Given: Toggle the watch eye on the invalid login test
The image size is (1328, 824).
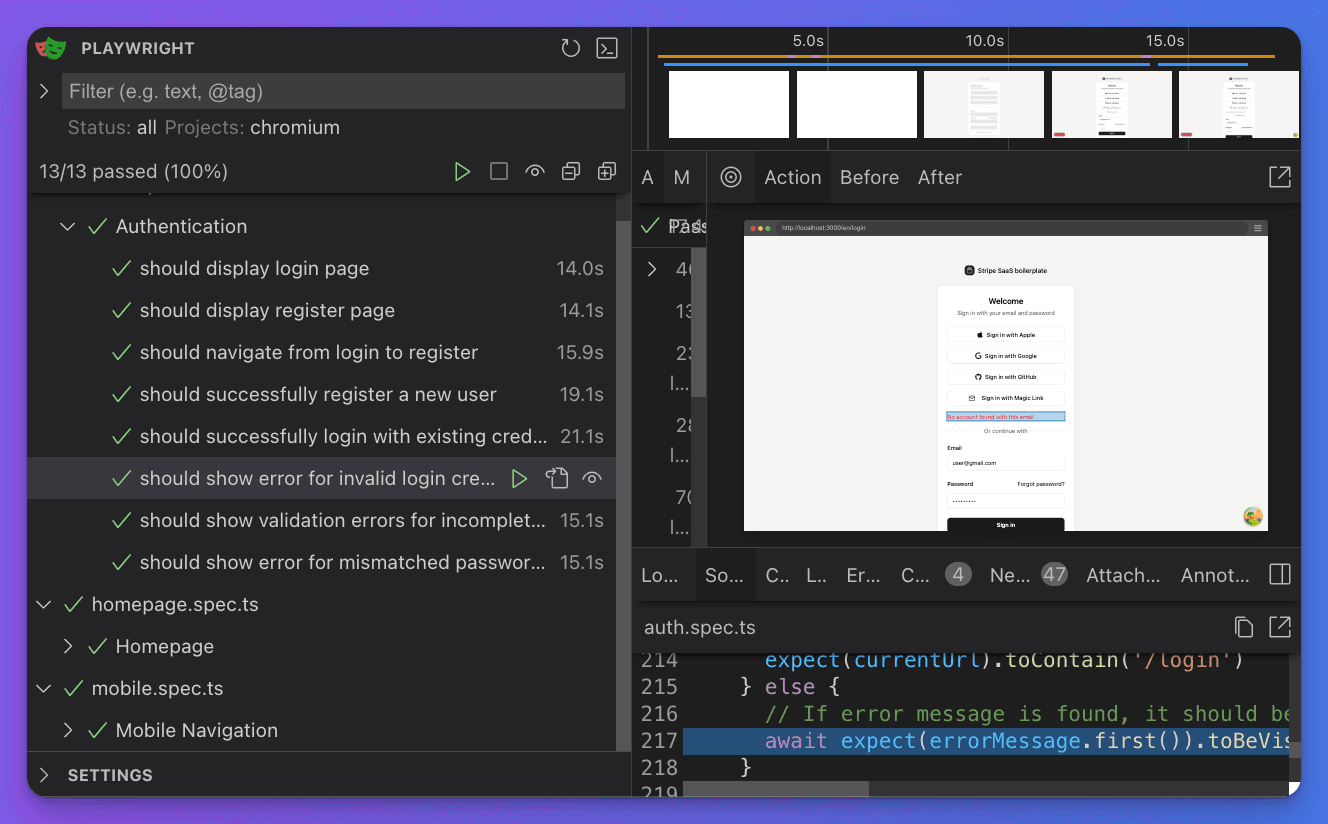Looking at the screenshot, I should [592, 478].
